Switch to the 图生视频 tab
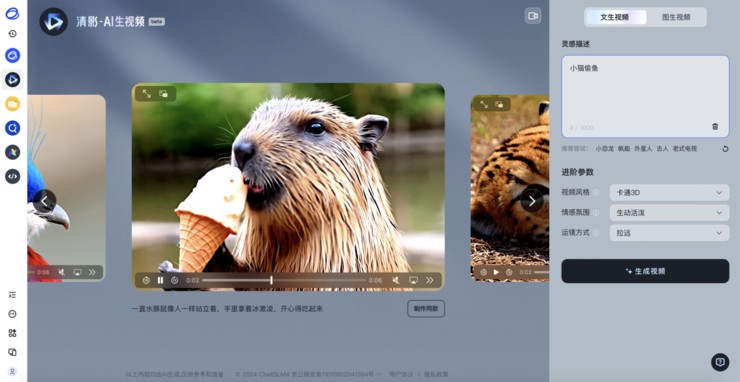The width and height of the screenshot is (740, 382). (x=676, y=17)
